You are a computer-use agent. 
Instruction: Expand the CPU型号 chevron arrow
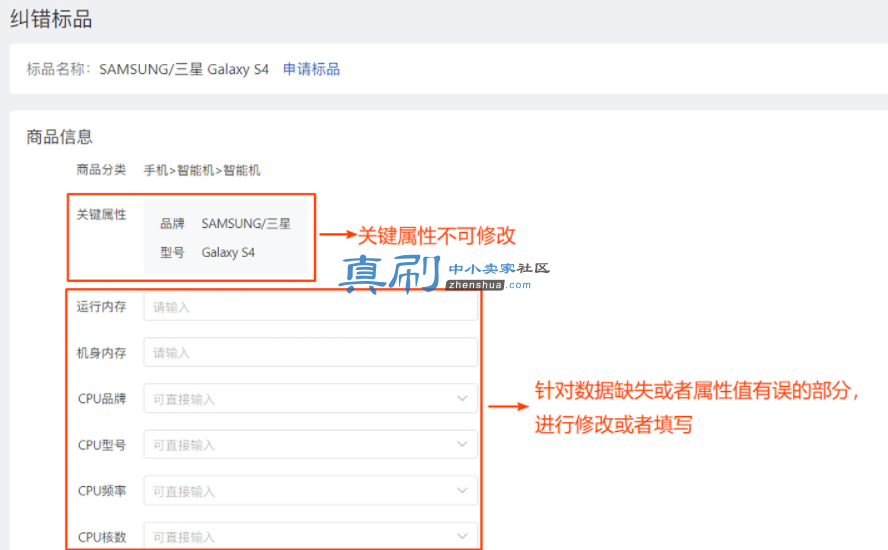[462, 445]
